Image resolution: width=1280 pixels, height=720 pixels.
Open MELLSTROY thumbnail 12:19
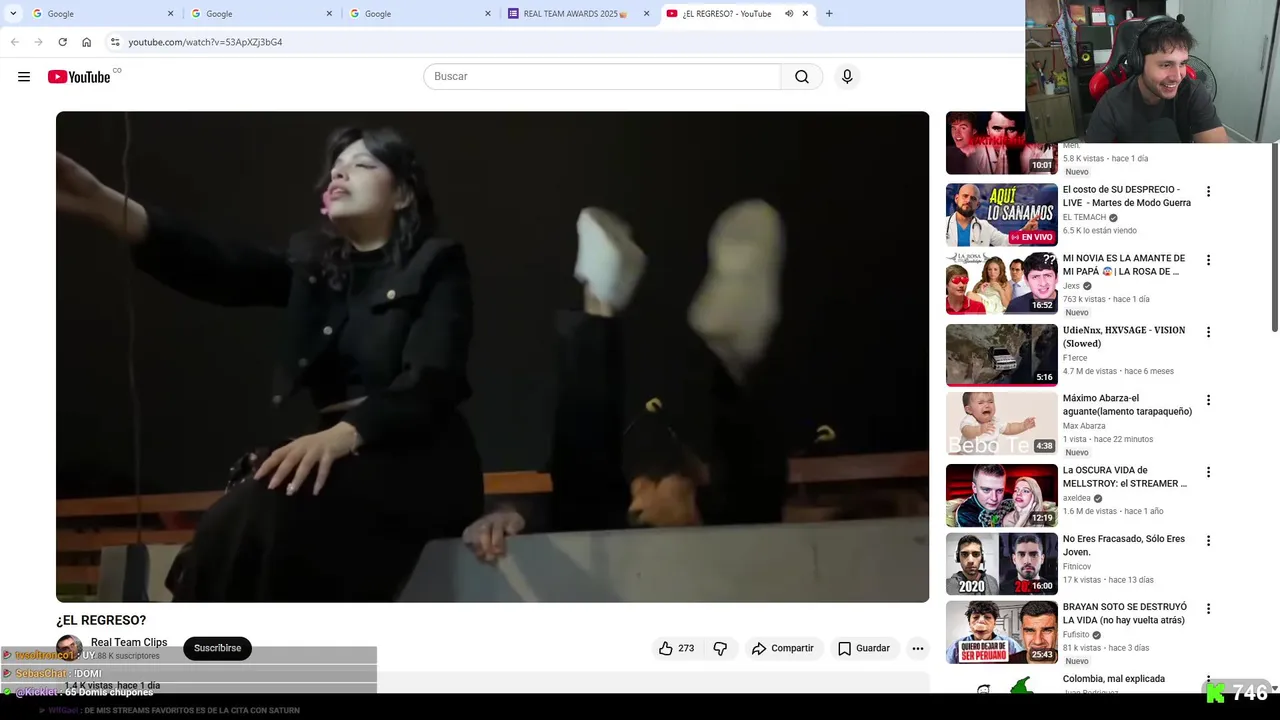[x=1001, y=496]
